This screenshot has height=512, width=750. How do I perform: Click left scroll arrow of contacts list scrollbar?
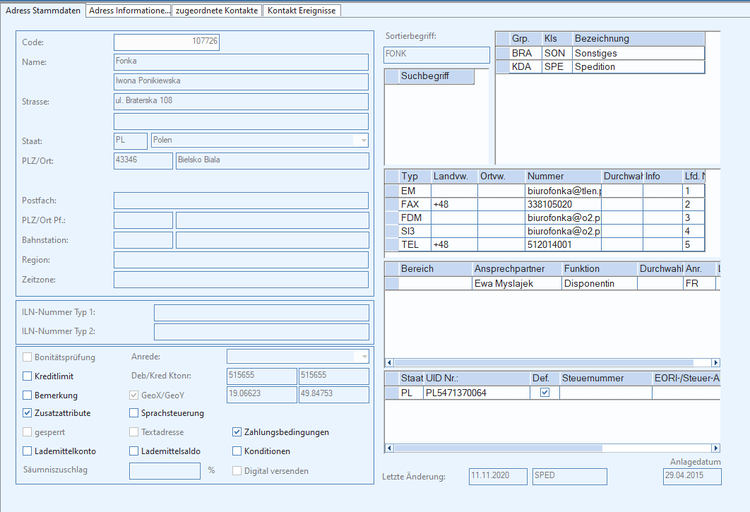389,363
